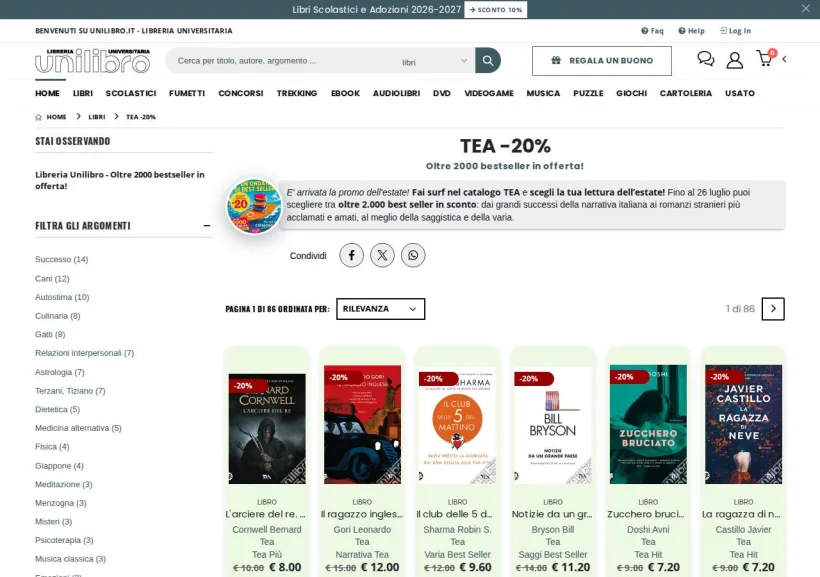Open the CARTOLERIA menu item
Image resolution: width=820 pixels, height=577 pixels.
(x=686, y=93)
